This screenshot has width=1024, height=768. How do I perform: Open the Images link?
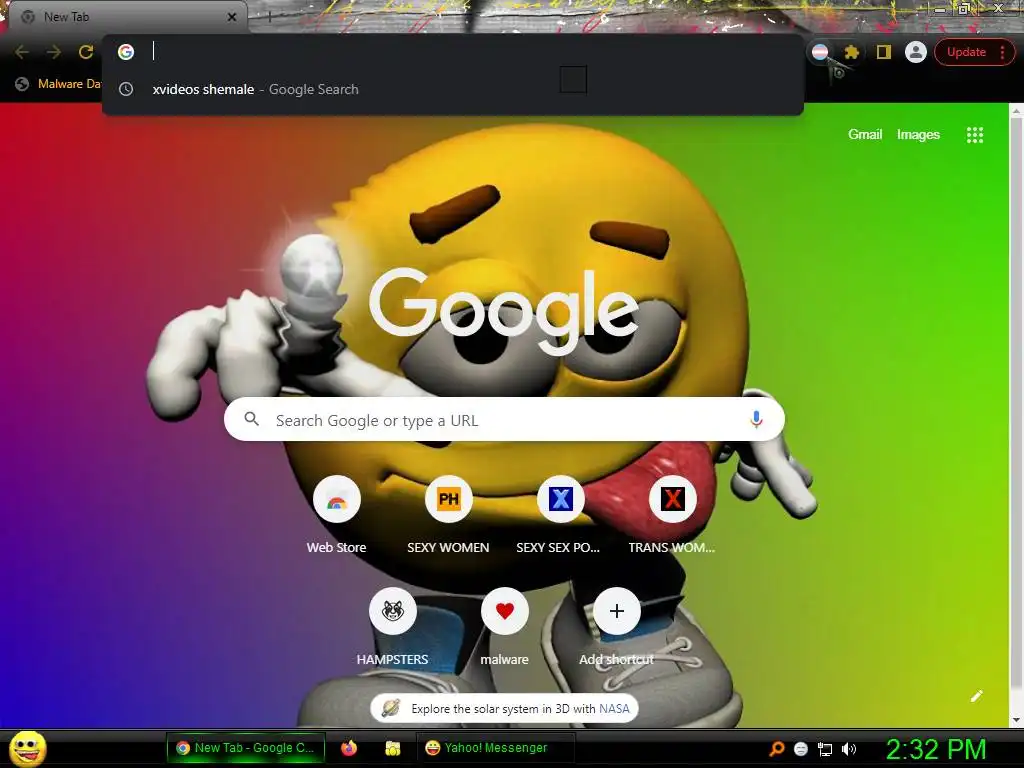point(918,135)
